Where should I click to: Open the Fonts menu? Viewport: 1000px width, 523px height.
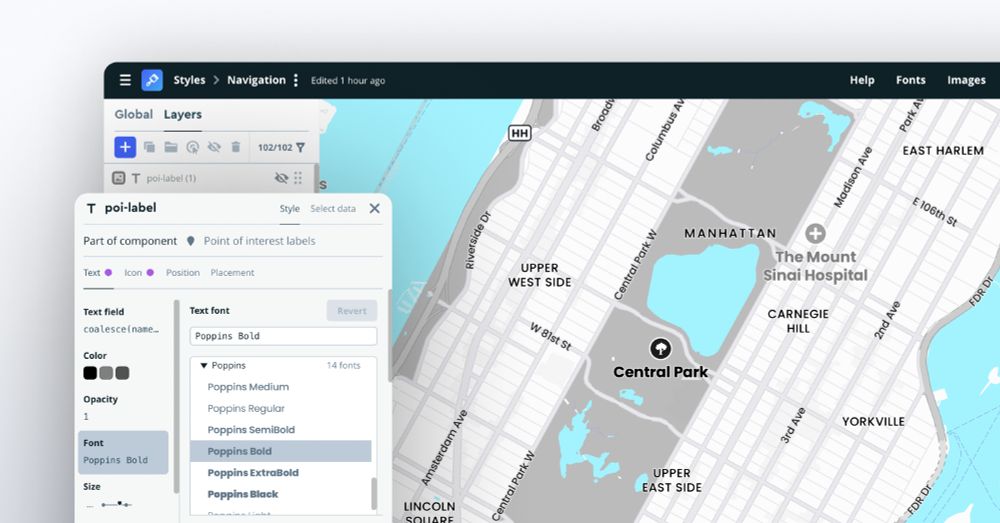pyautogui.click(x=910, y=80)
